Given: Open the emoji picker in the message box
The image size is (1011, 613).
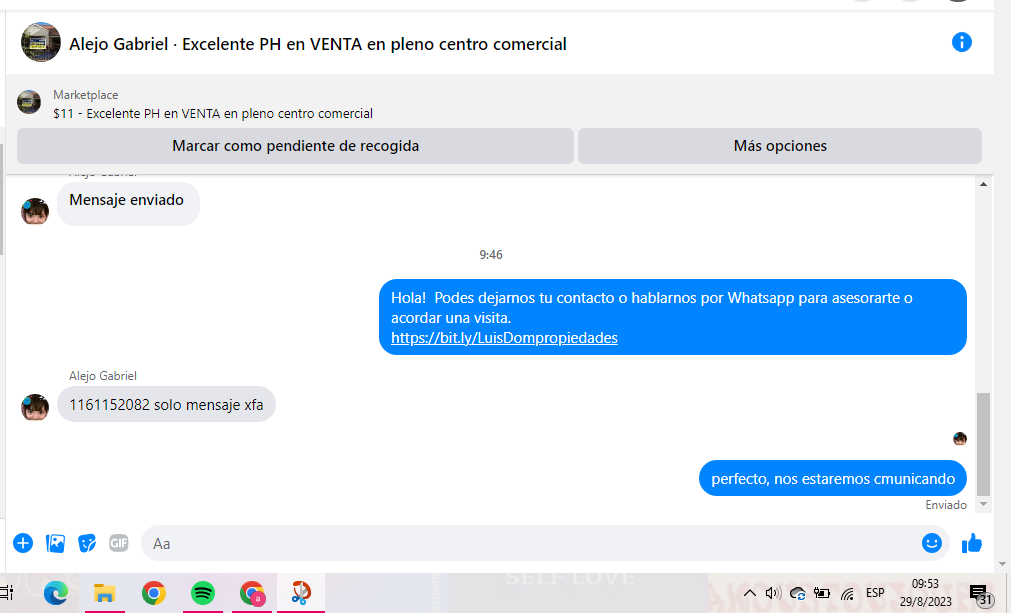Looking at the screenshot, I should [932, 543].
